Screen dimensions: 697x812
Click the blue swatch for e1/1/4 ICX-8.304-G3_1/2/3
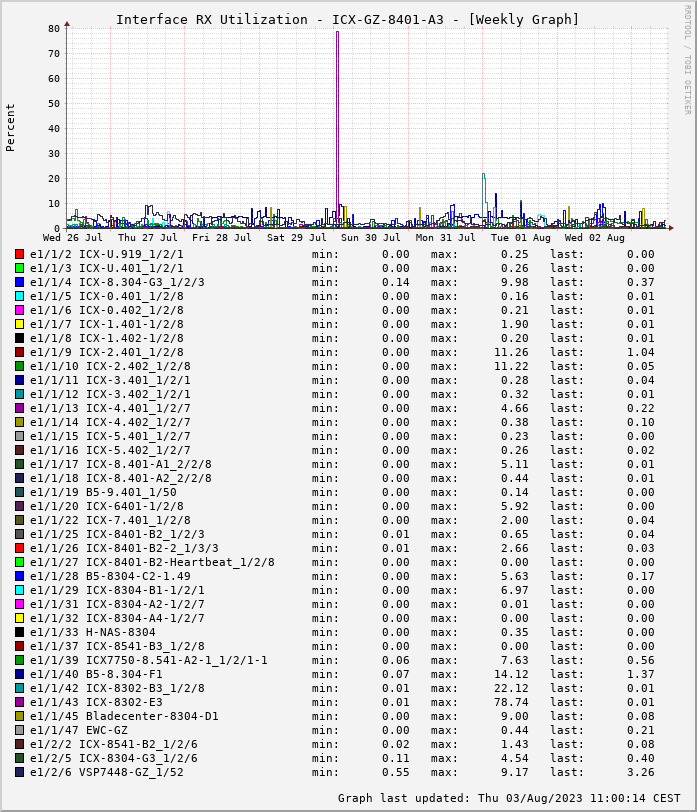click(x=19, y=282)
